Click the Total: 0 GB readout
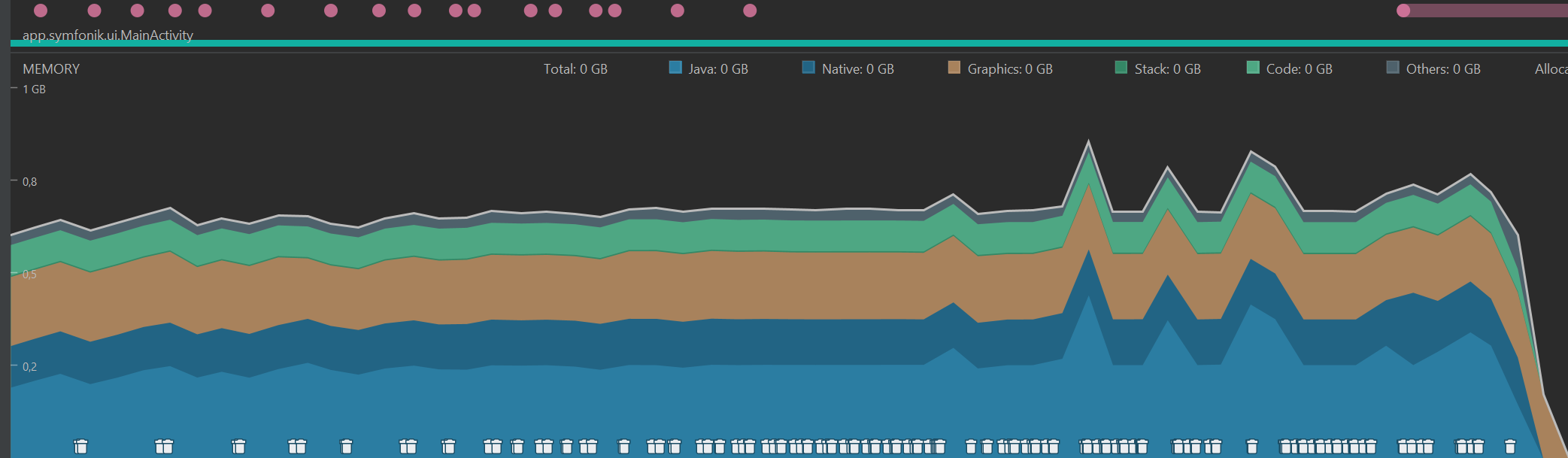The image size is (1568, 458). pyautogui.click(x=575, y=69)
